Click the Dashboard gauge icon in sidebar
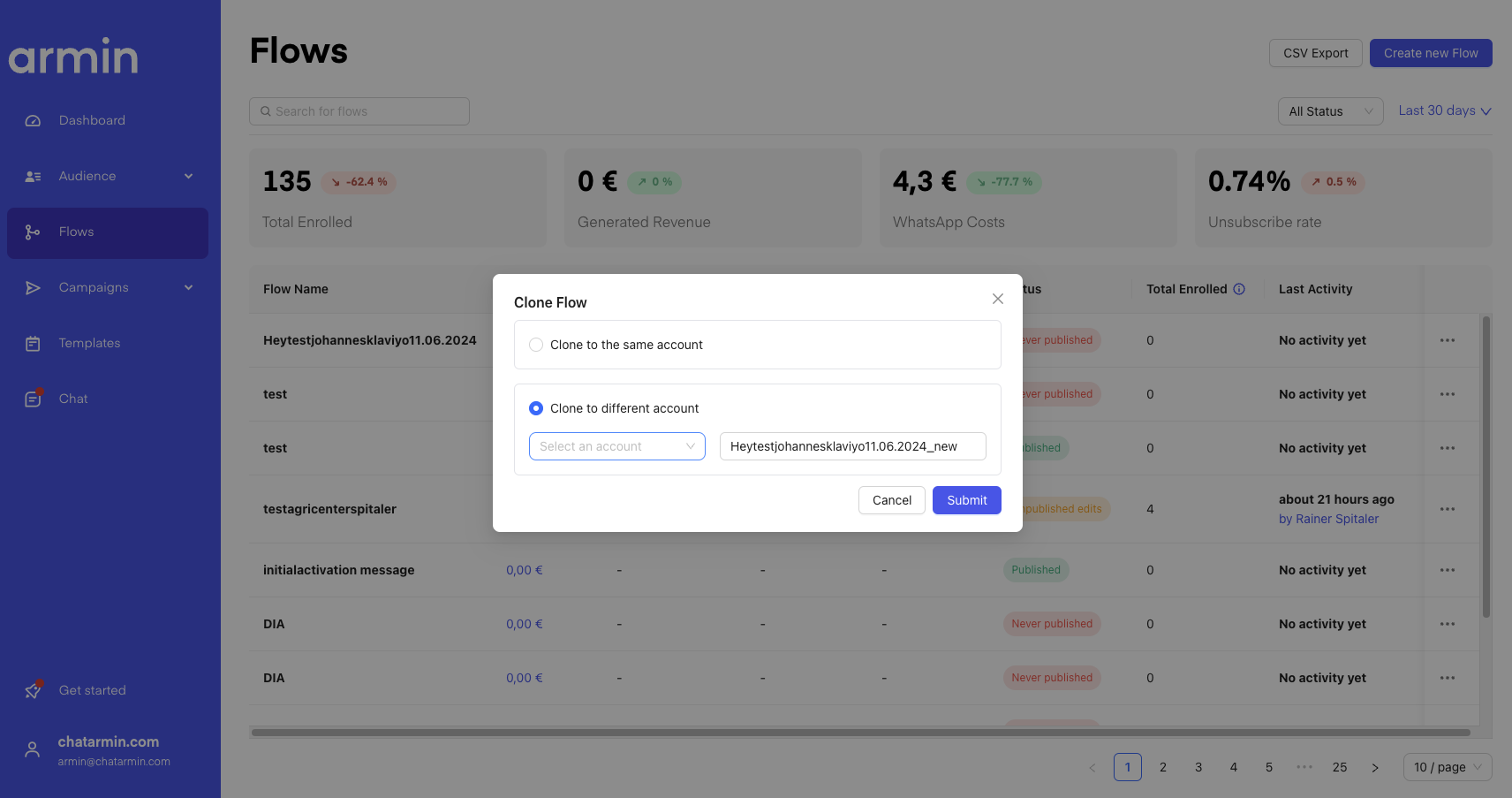1512x798 pixels. pyautogui.click(x=33, y=121)
